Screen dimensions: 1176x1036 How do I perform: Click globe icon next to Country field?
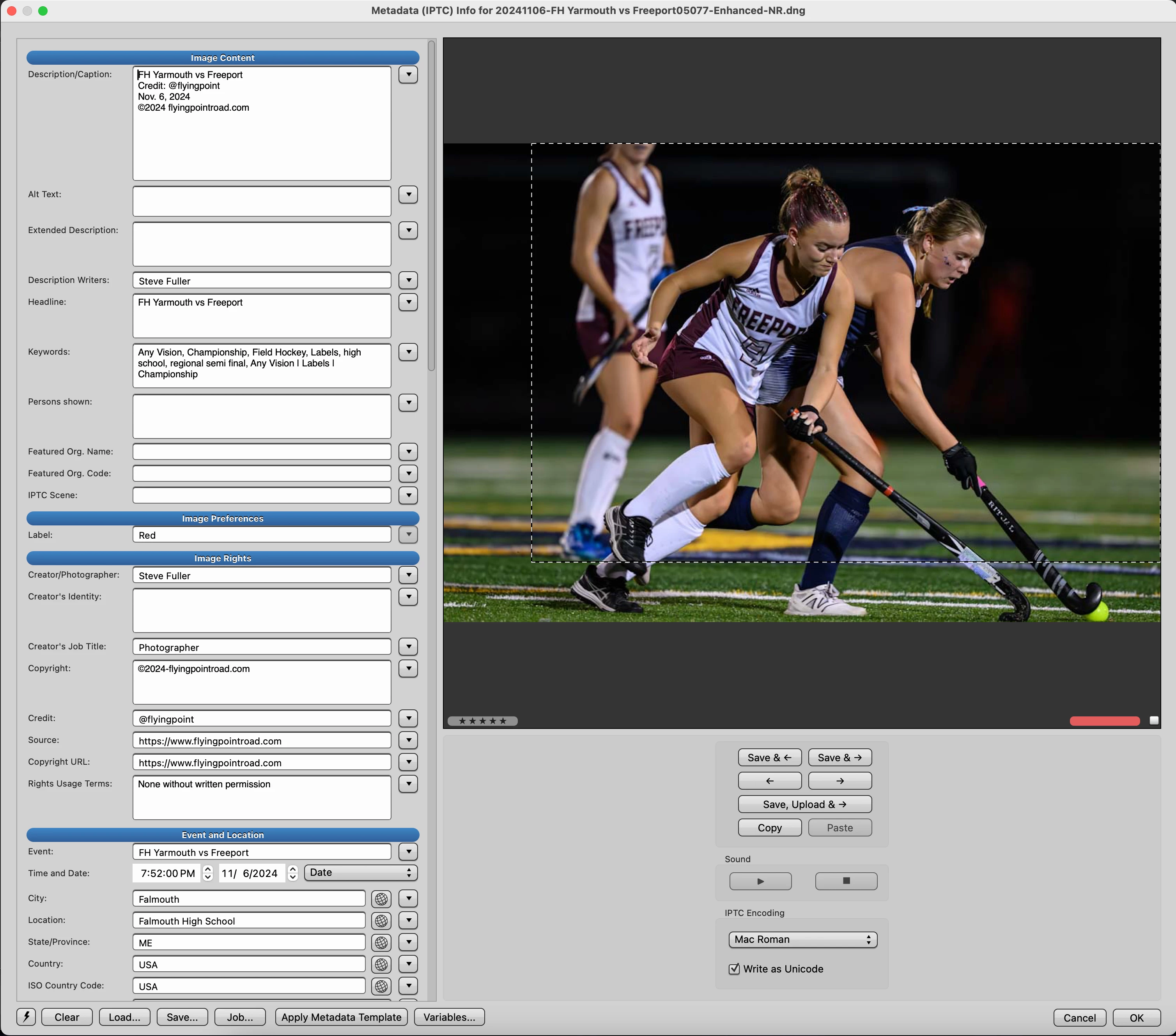[381, 964]
